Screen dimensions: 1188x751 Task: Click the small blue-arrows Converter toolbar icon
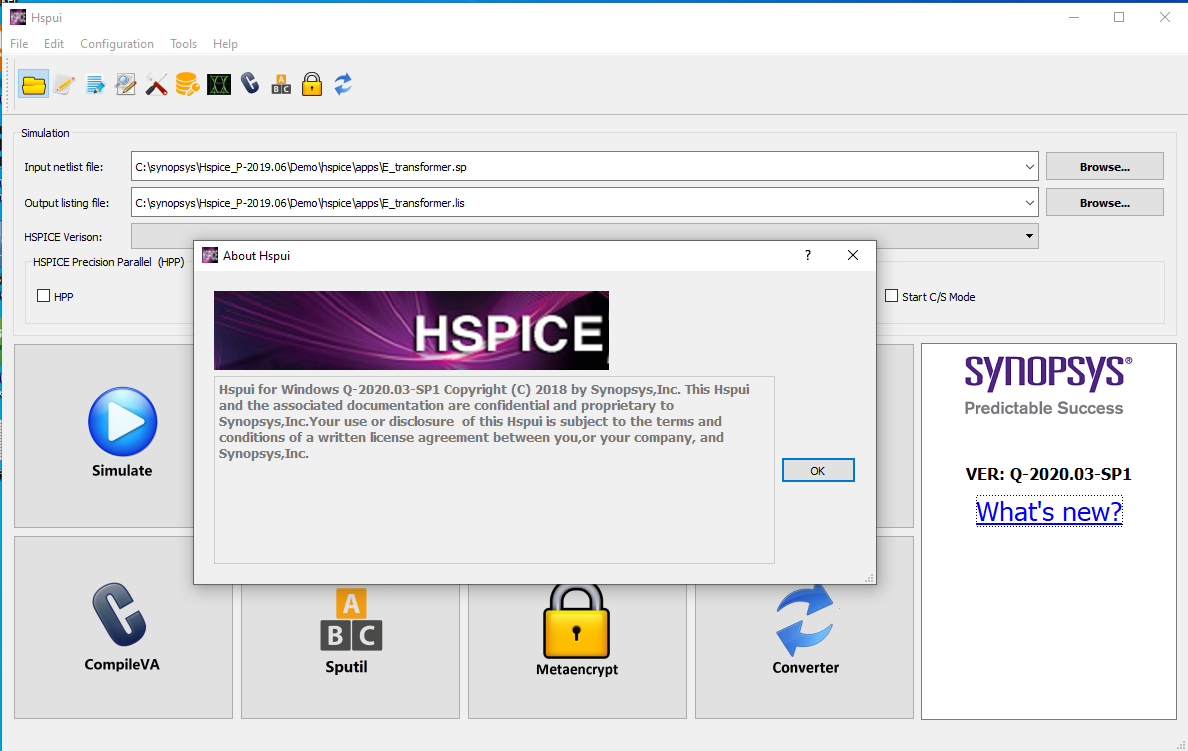pyautogui.click(x=343, y=84)
